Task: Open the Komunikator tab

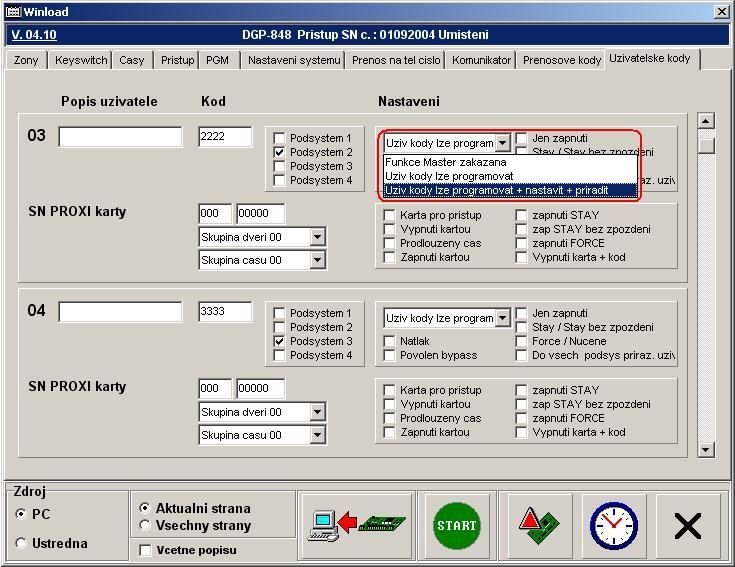Action: (x=481, y=60)
